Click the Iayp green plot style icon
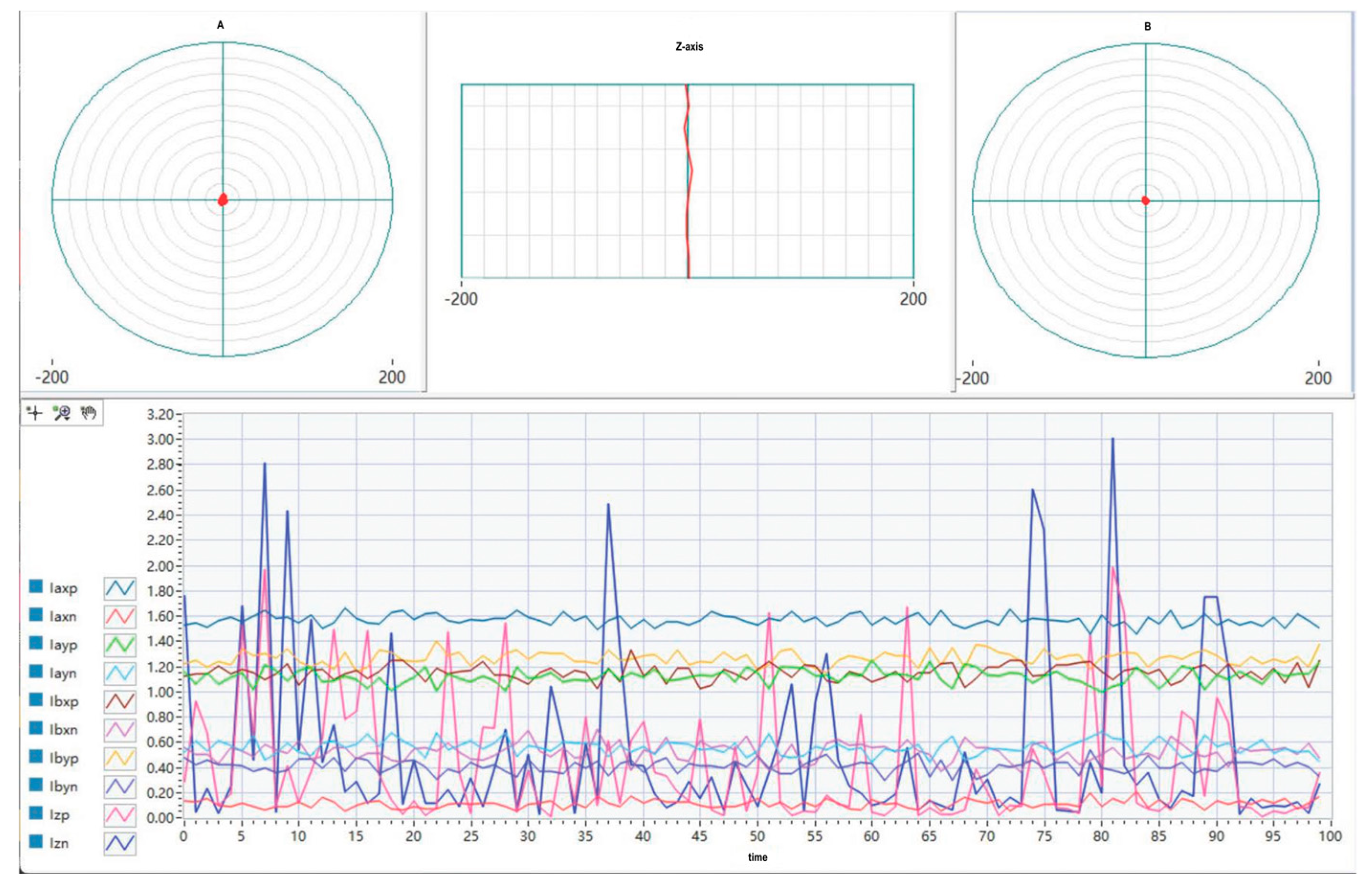 [x=120, y=645]
